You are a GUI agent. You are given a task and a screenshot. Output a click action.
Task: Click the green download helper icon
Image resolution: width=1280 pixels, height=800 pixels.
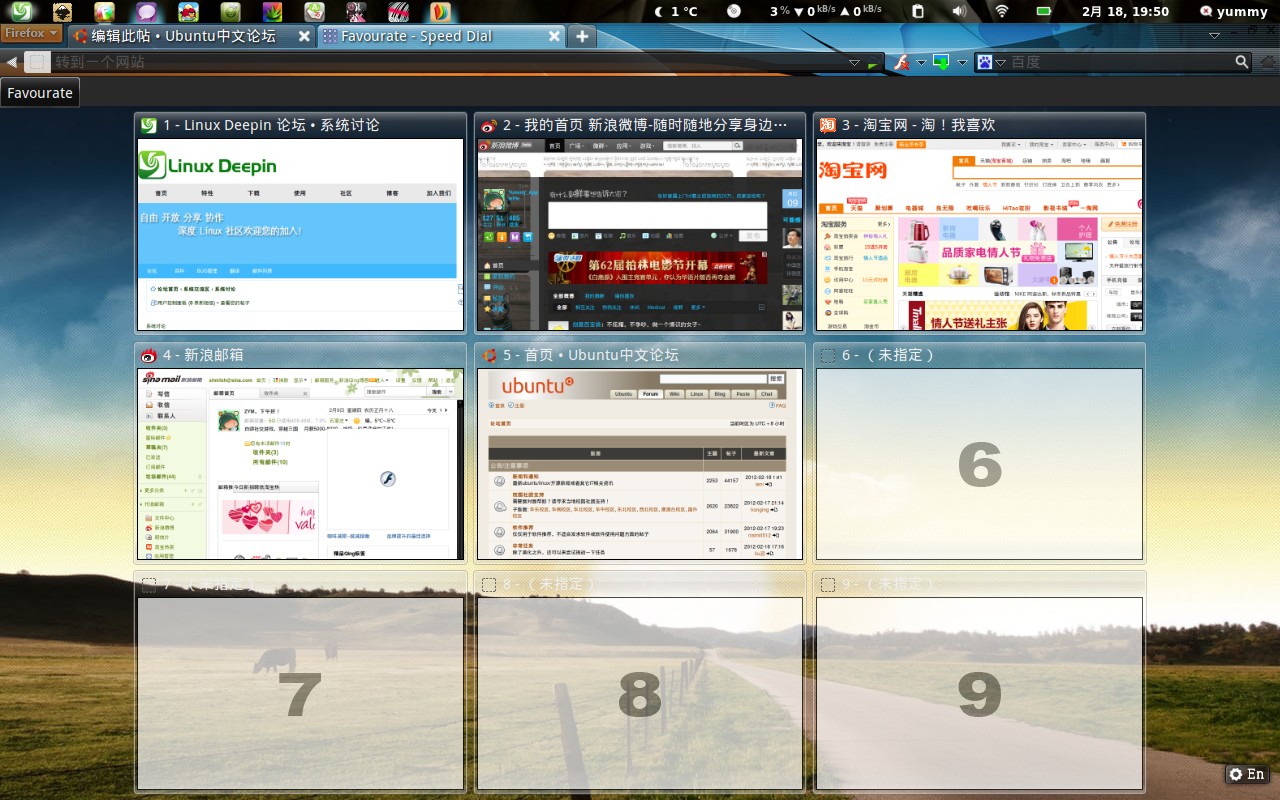(x=941, y=62)
